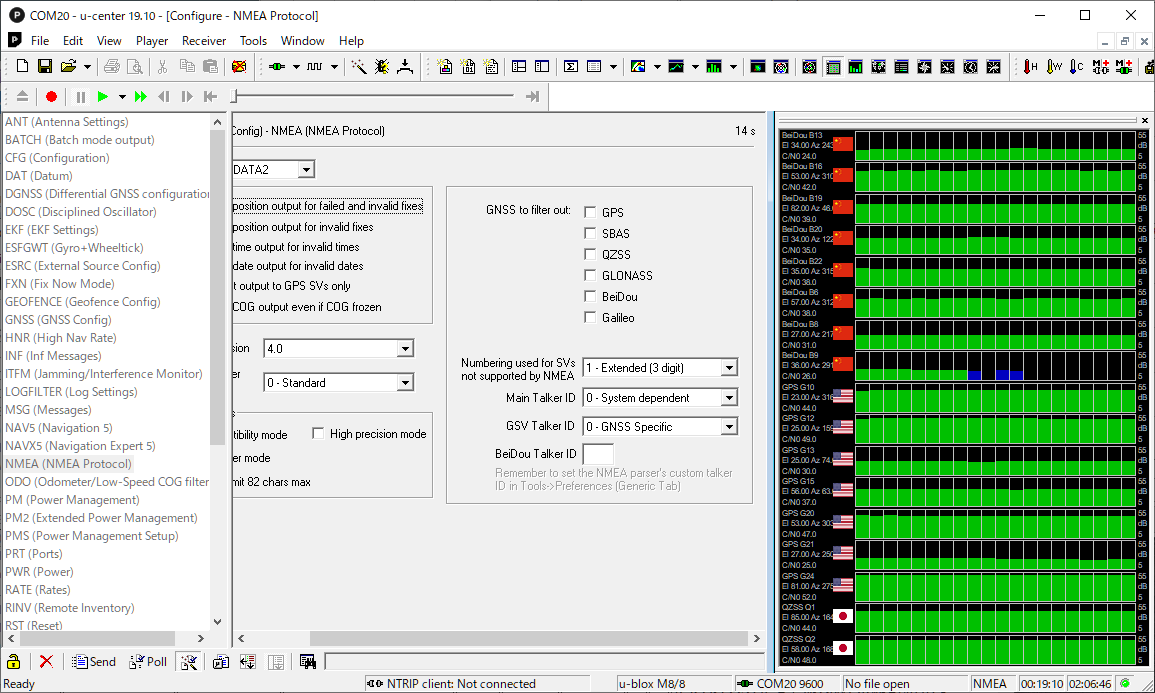Open the 0 - Standard dropdown
This screenshot has height=693, width=1155.
coord(405,382)
